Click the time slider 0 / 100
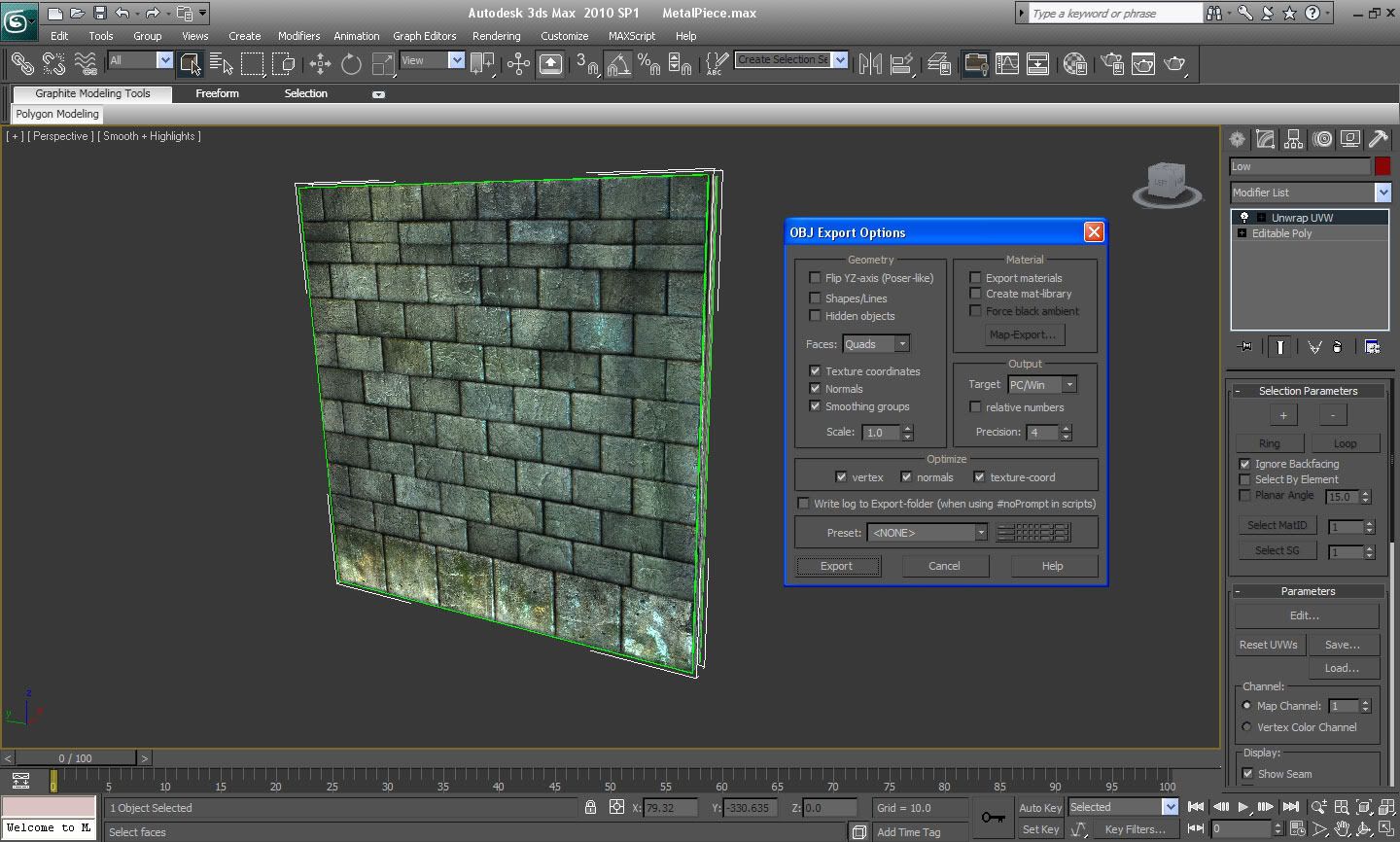Screen dimensions: 1400x842 point(75,757)
